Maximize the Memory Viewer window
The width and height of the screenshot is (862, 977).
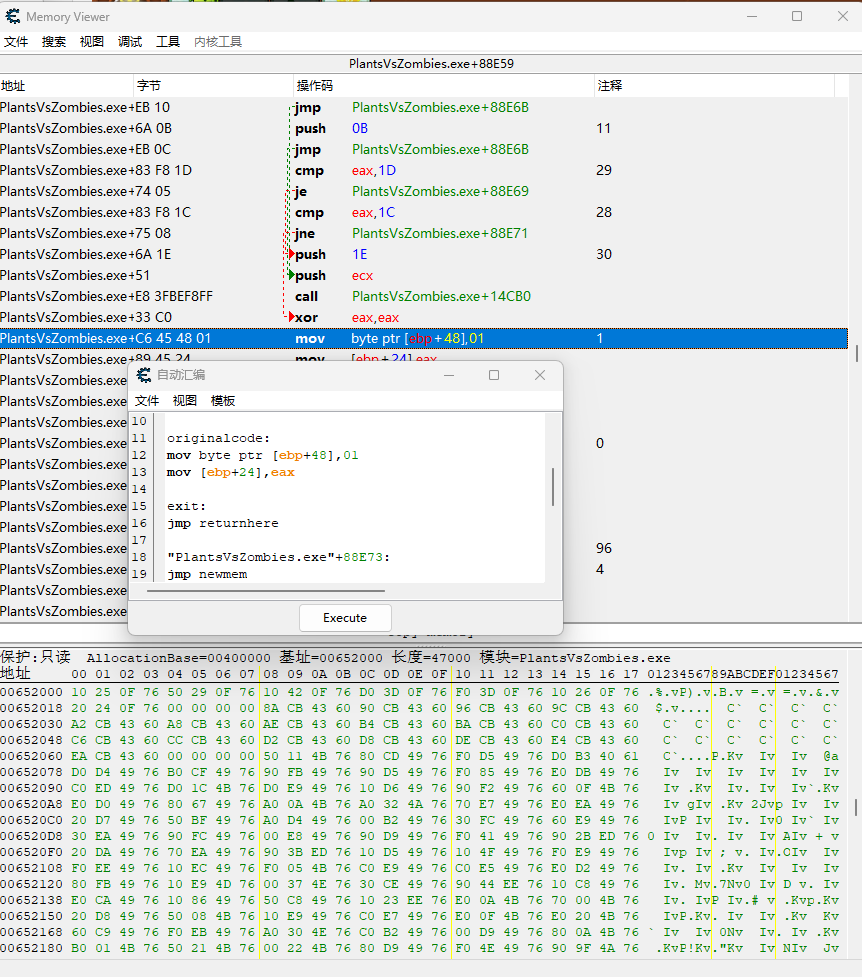pyautogui.click(x=797, y=16)
